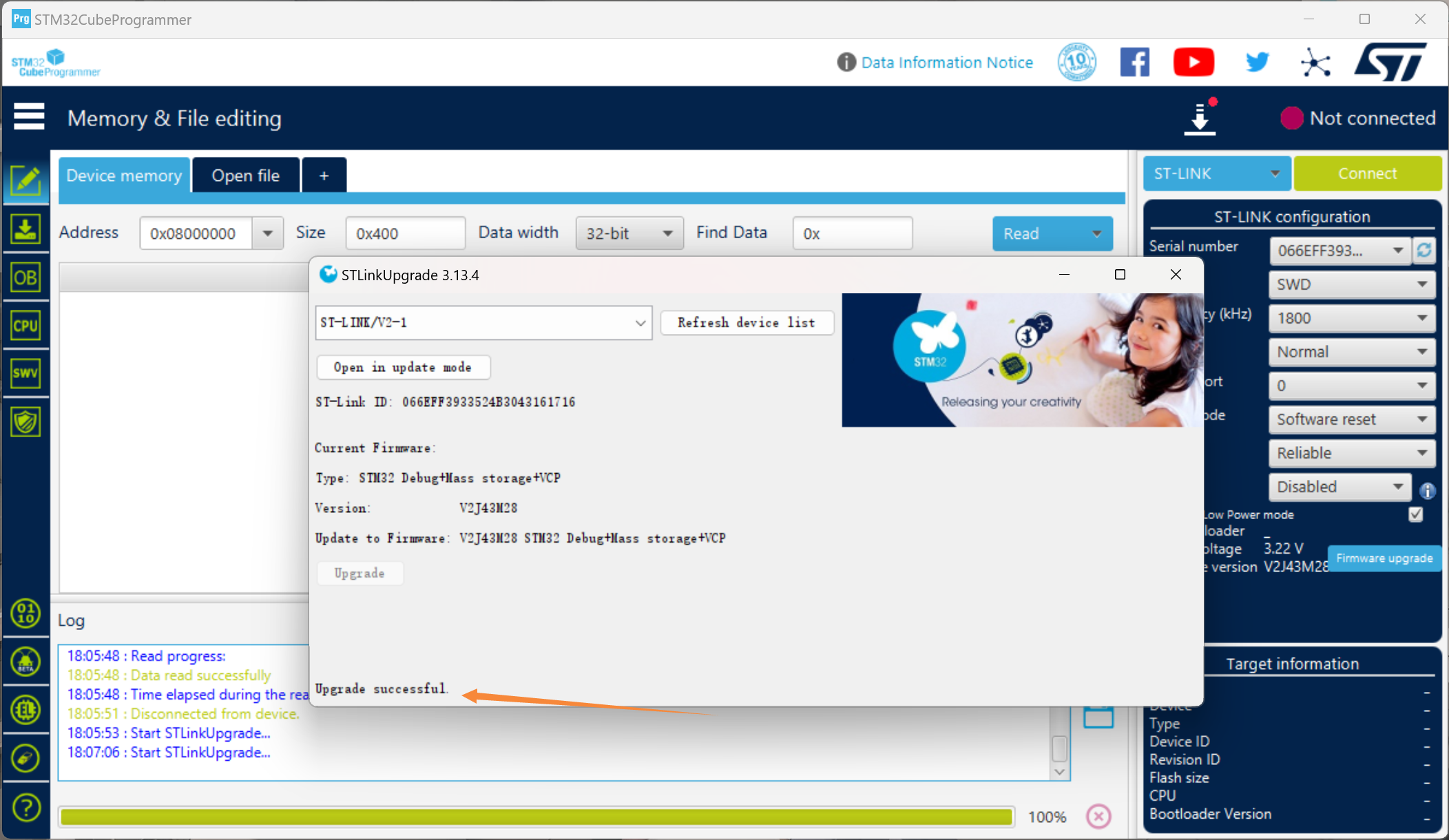Switch to Device memory tab
The width and height of the screenshot is (1449, 840).
[122, 174]
